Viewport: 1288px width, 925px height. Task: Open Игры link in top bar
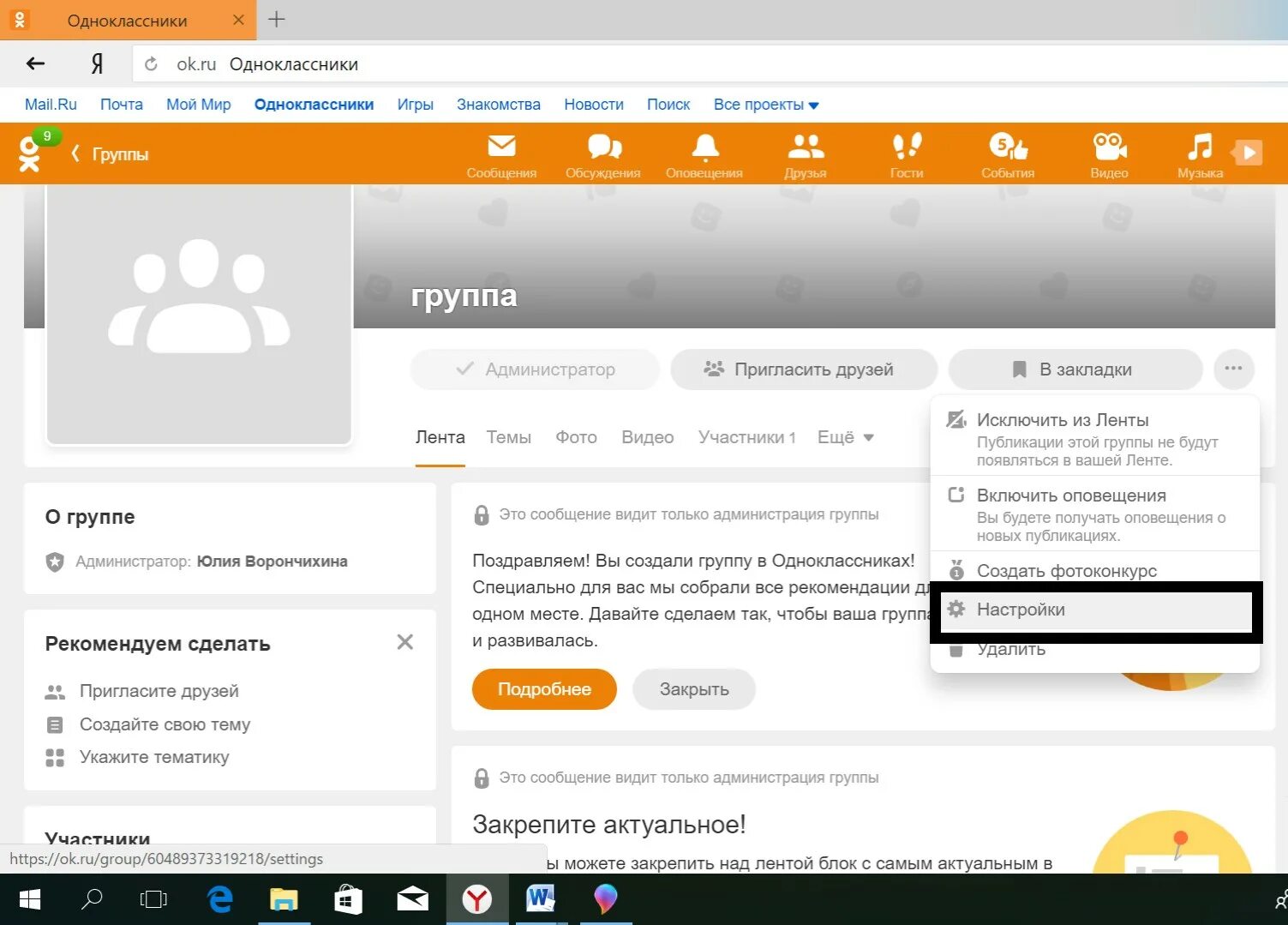(x=416, y=105)
